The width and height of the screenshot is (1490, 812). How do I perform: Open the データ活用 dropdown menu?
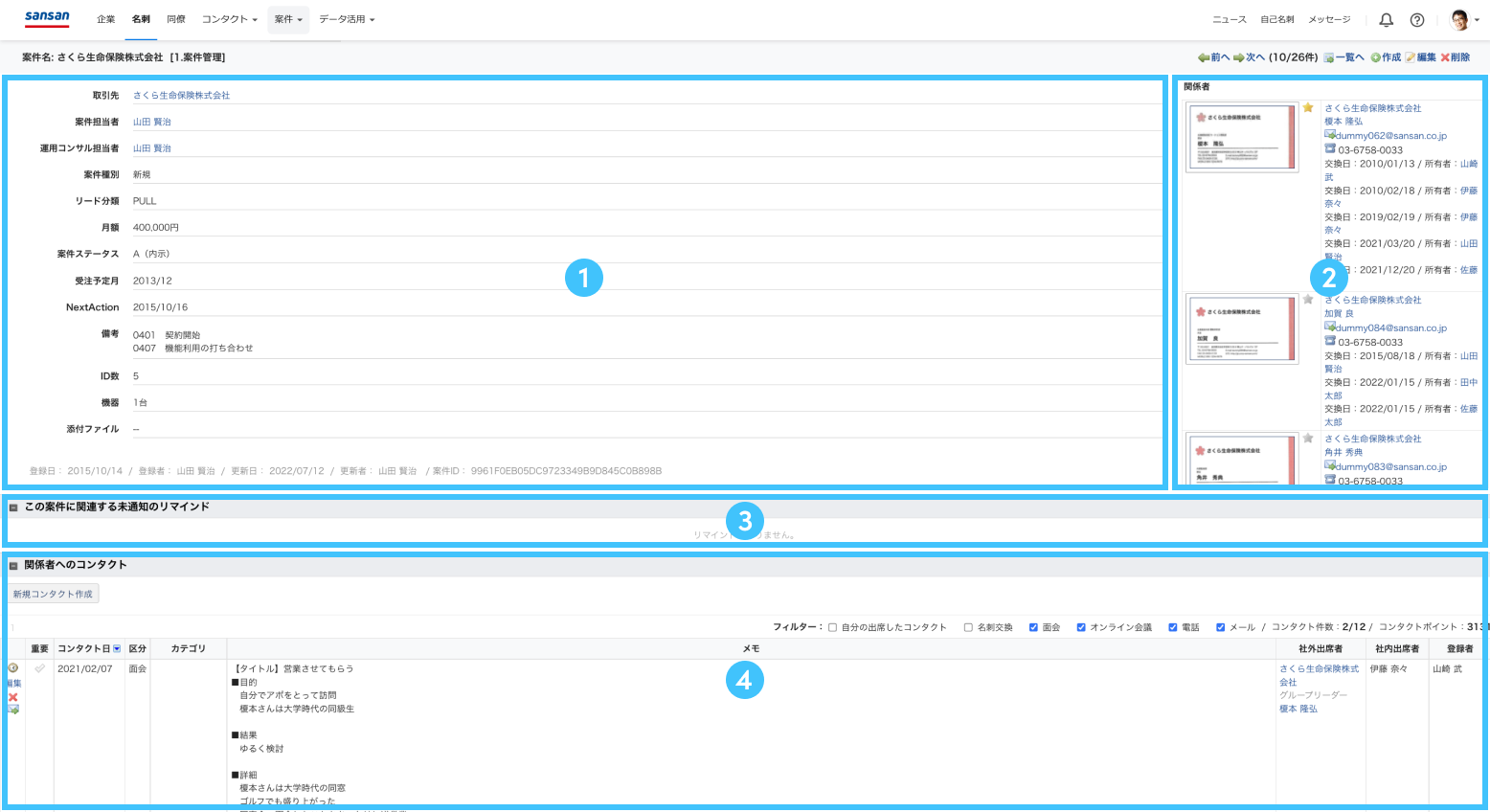coord(347,19)
